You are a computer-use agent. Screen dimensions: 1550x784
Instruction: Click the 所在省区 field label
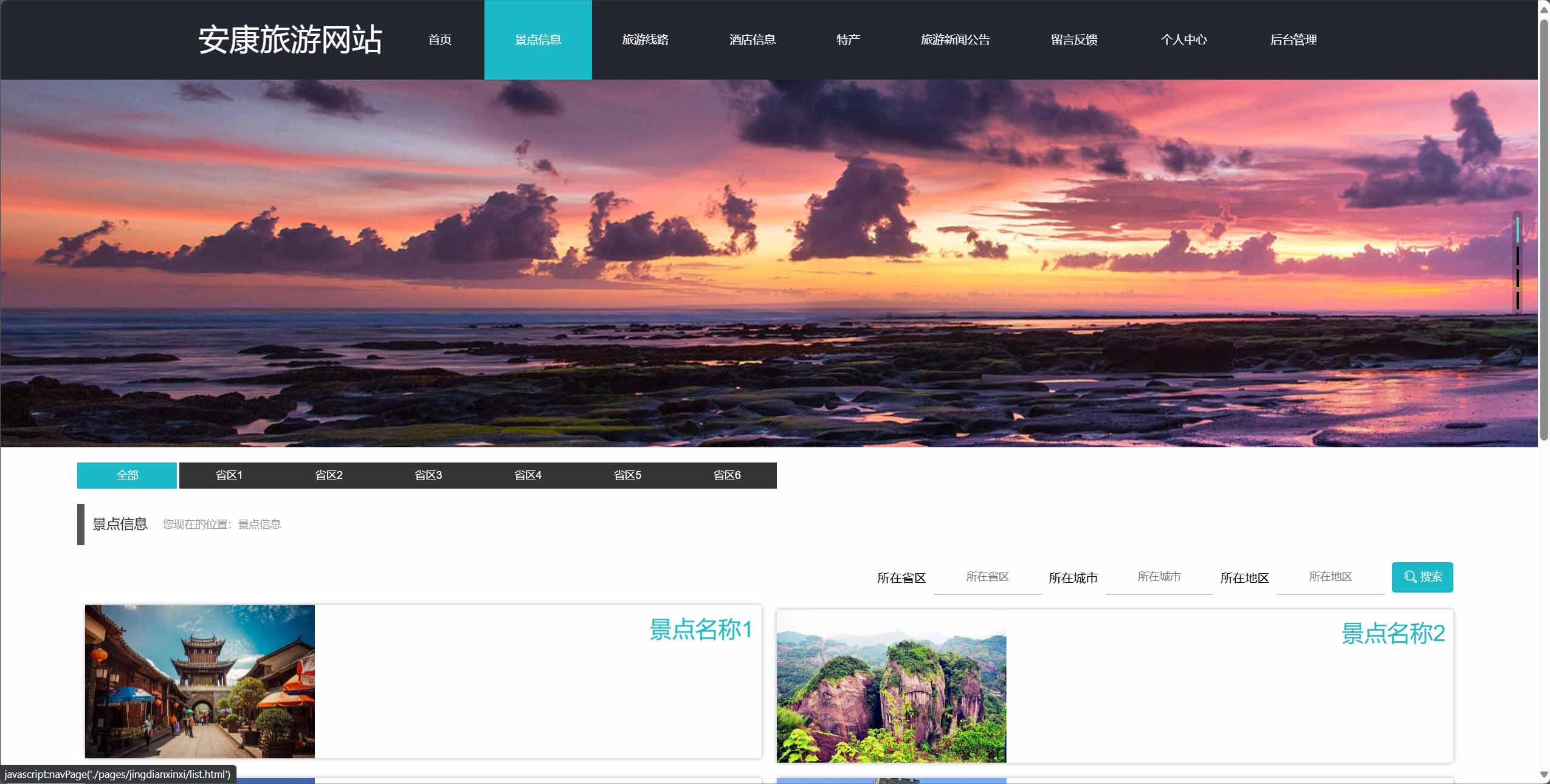pos(901,578)
